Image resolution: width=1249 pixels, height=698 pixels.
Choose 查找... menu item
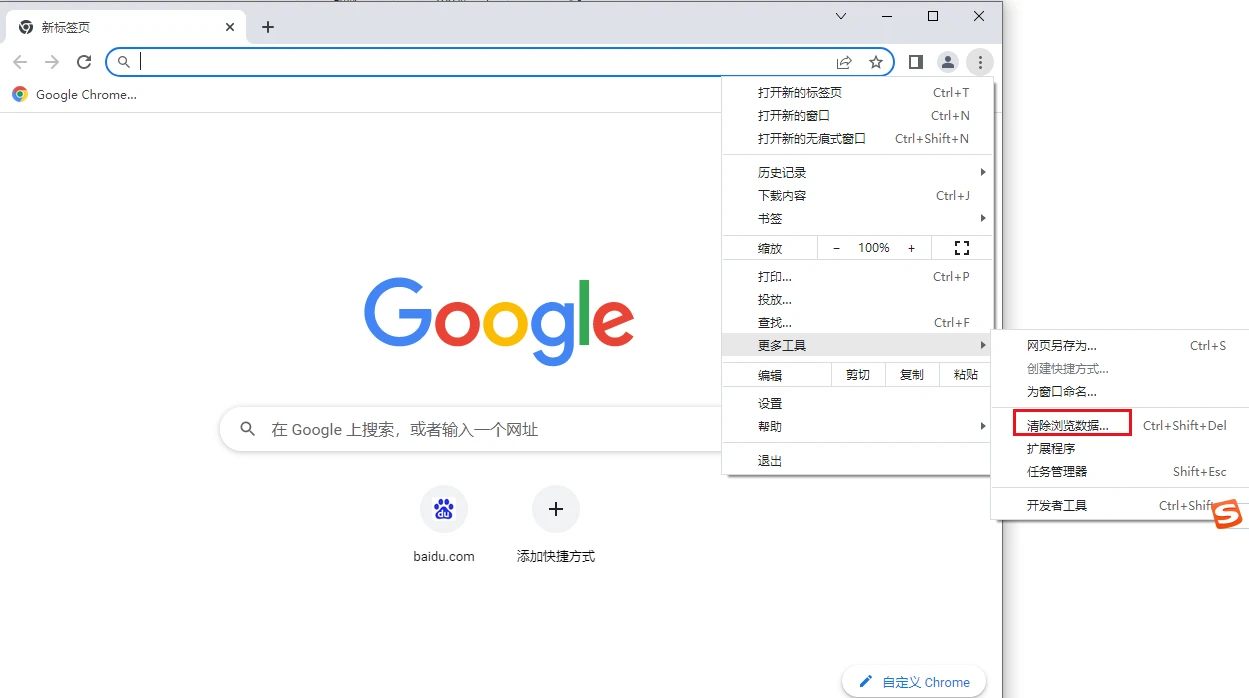pos(858,322)
